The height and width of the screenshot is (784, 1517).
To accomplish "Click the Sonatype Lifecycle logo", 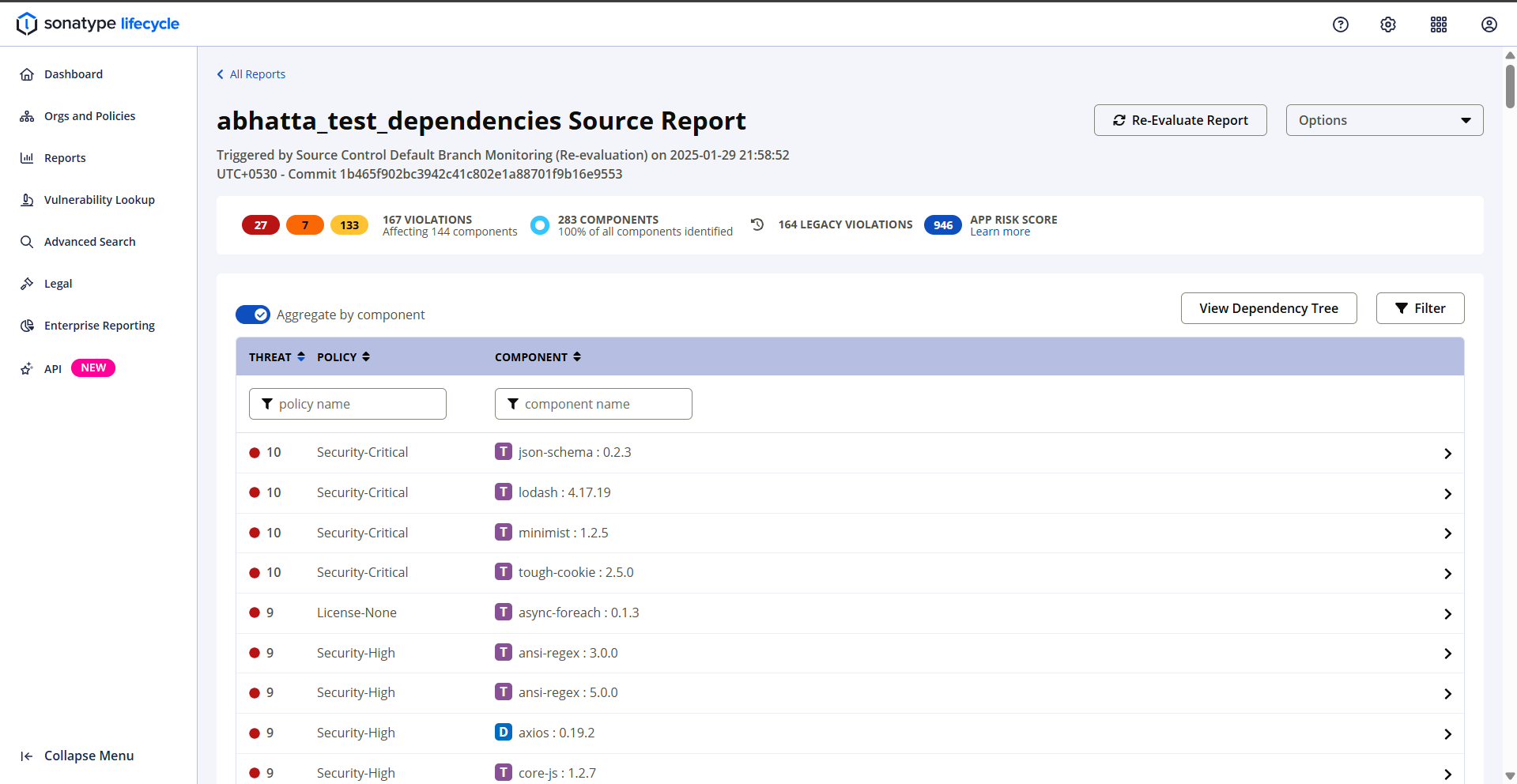I will [98, 24].
